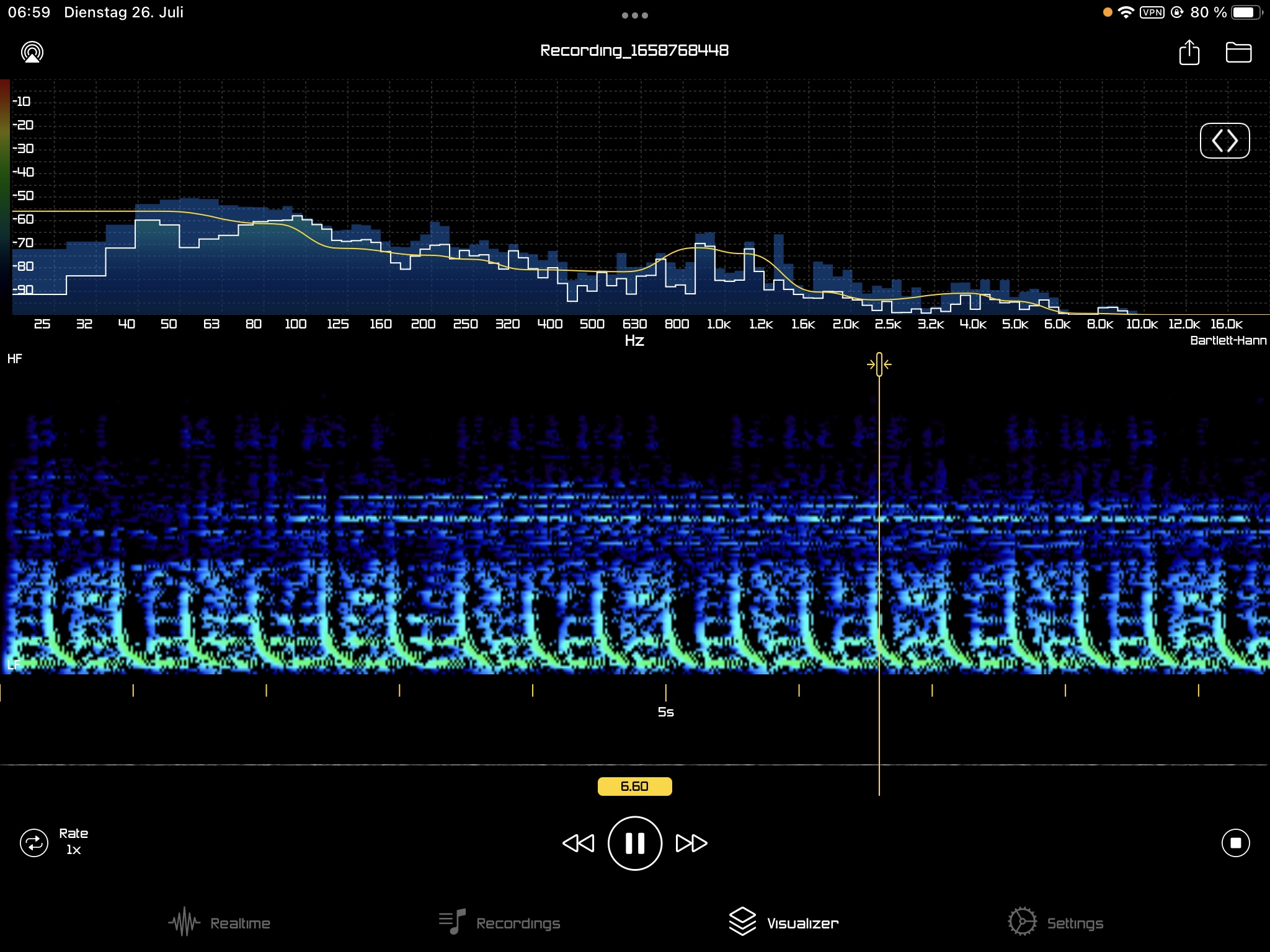Screen dimensions: 1270x952
Task: Tap the three-dot multitasking menu
Action: point(635,15)
